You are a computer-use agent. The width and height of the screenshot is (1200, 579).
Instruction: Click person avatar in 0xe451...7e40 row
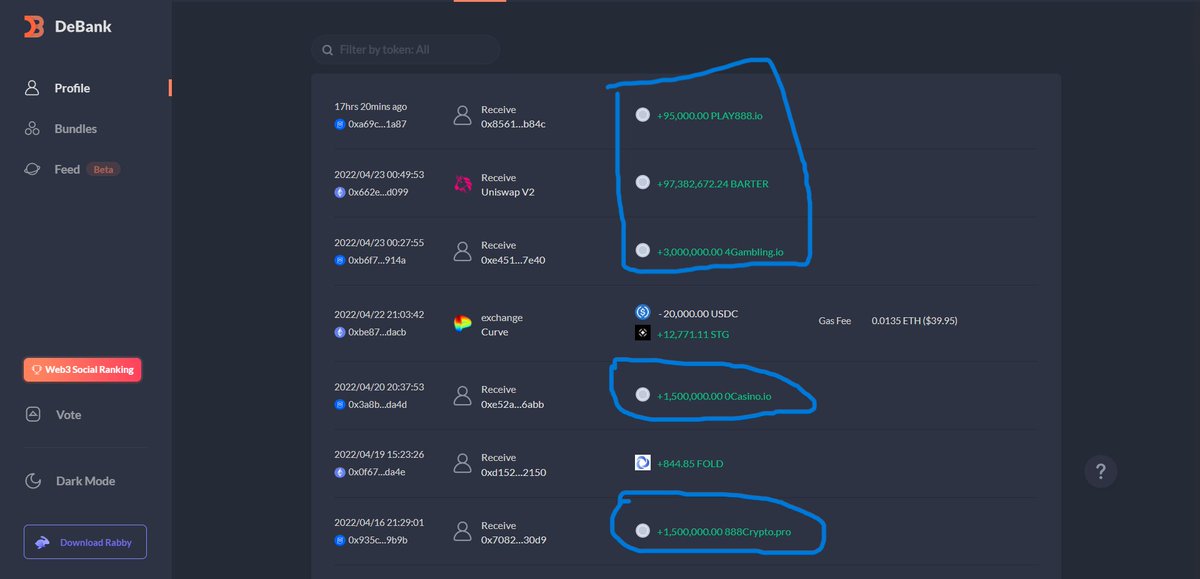point(462,252)
